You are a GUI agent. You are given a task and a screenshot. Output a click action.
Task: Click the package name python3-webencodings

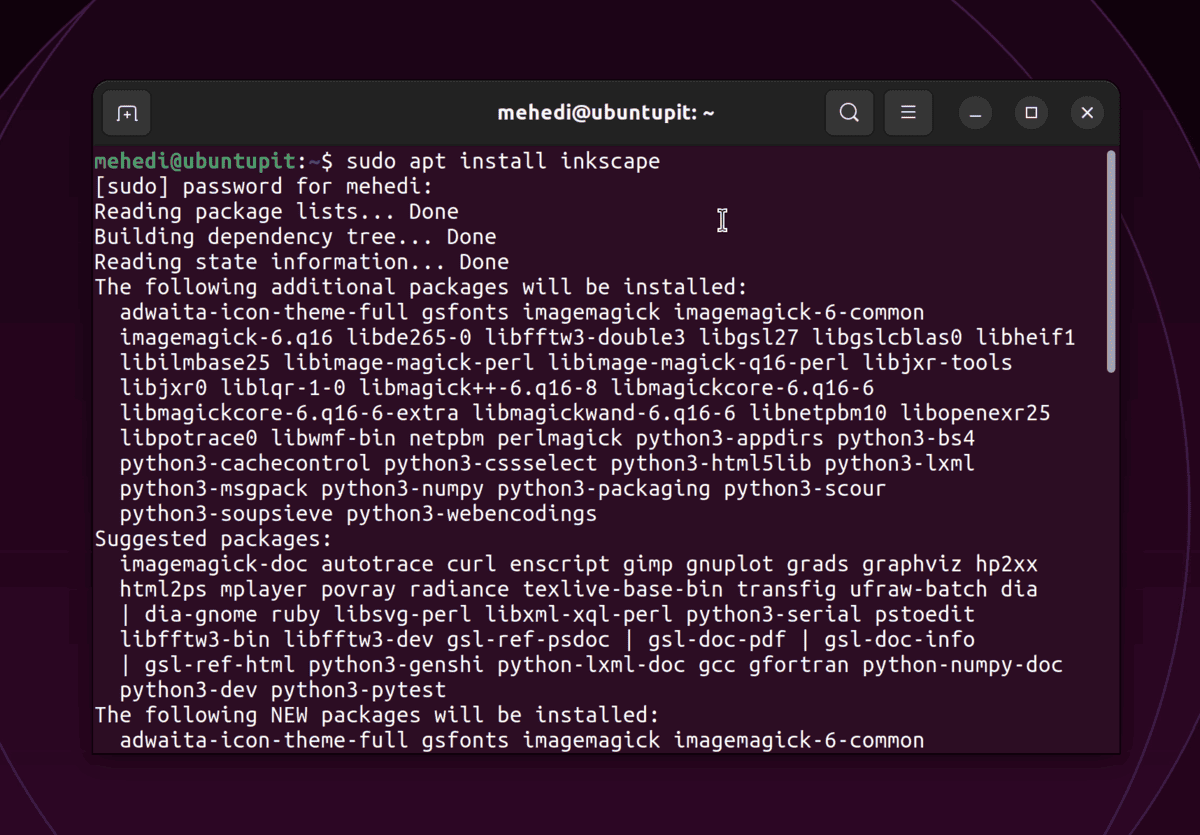(x=472, y=514)
